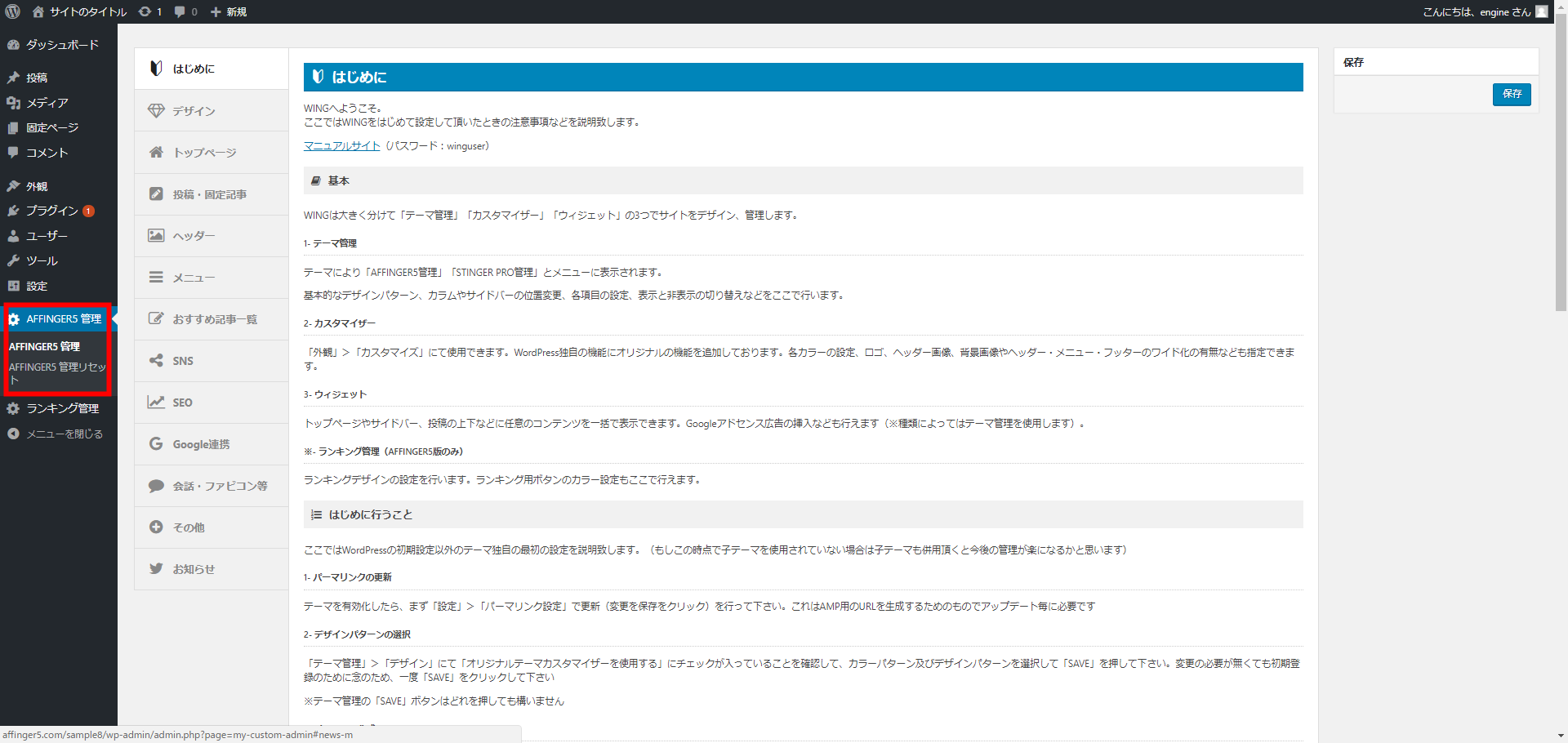Open the Google連携 tab label
This screenshot has height=743, width=1568.
pyautogui.click(x=201, y=444)
